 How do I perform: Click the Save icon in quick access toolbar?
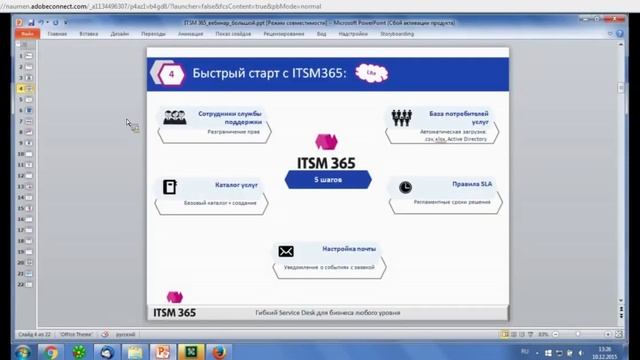coord(31,23)
